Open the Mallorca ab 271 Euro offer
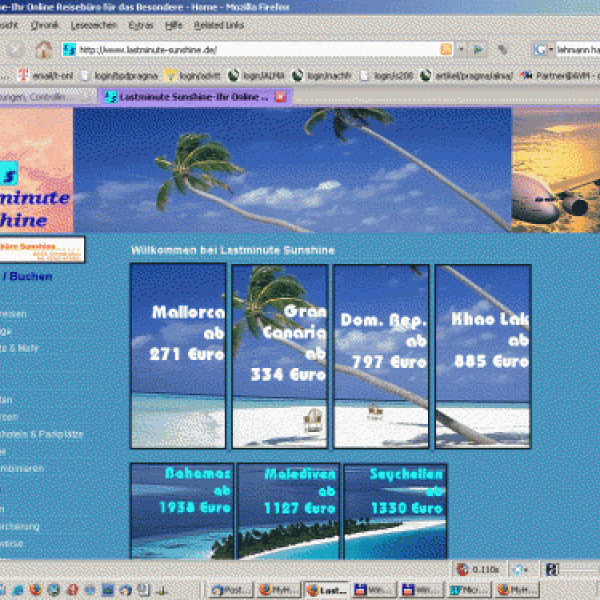This screenshot has width=600, height=600. coord(178,356)
